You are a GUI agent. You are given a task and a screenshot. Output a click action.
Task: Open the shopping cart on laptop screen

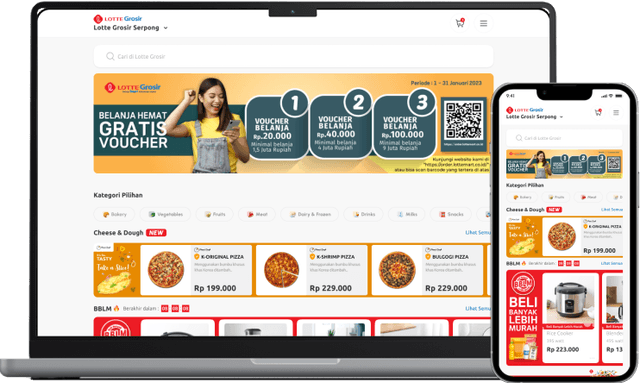click(x=460, y=23)
